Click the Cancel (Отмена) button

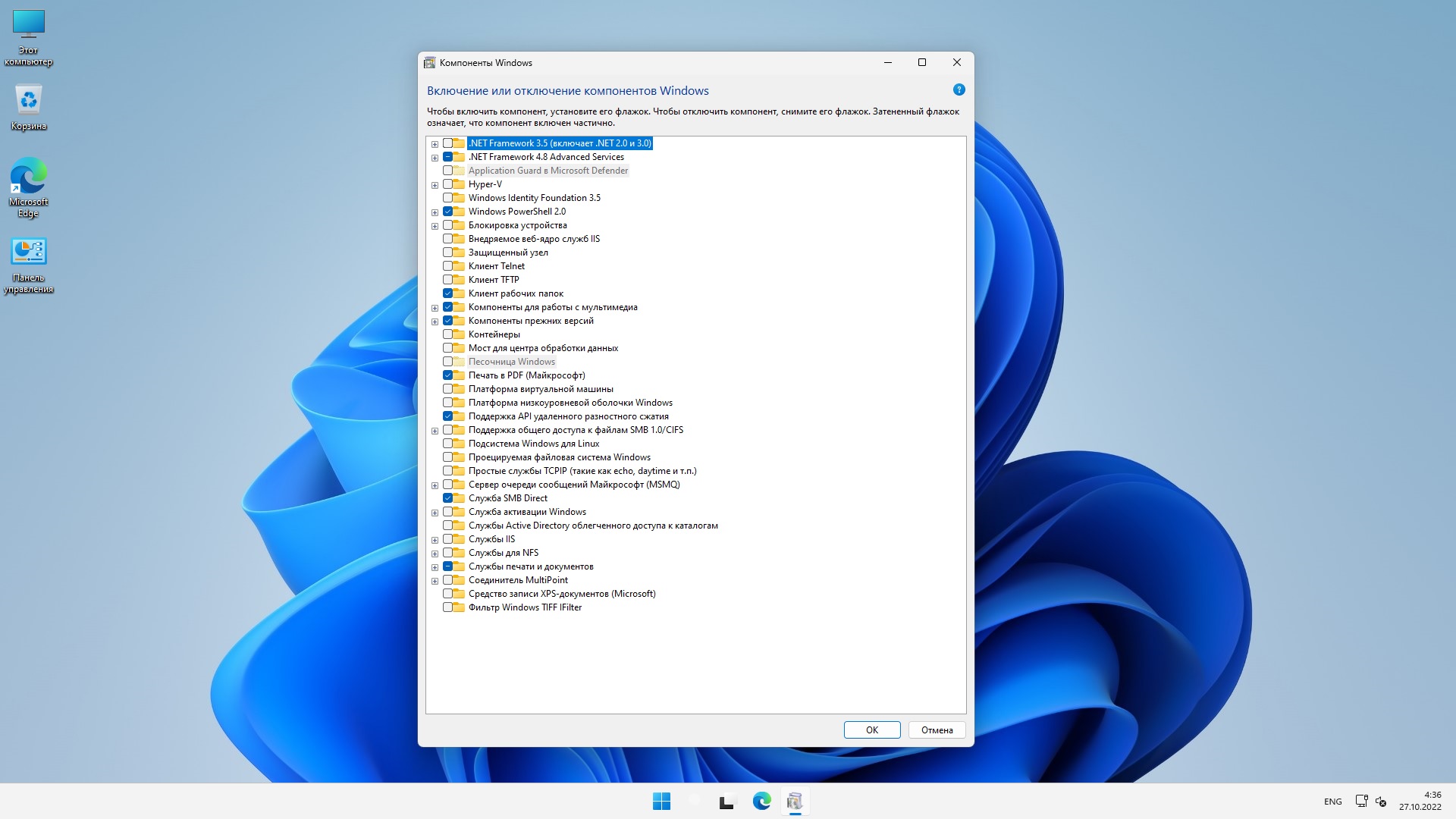937,730
